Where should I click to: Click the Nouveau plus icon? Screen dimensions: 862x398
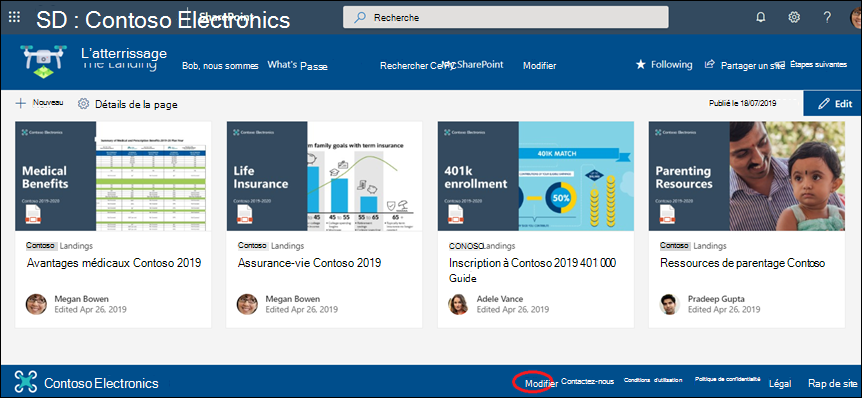point(20,103)
